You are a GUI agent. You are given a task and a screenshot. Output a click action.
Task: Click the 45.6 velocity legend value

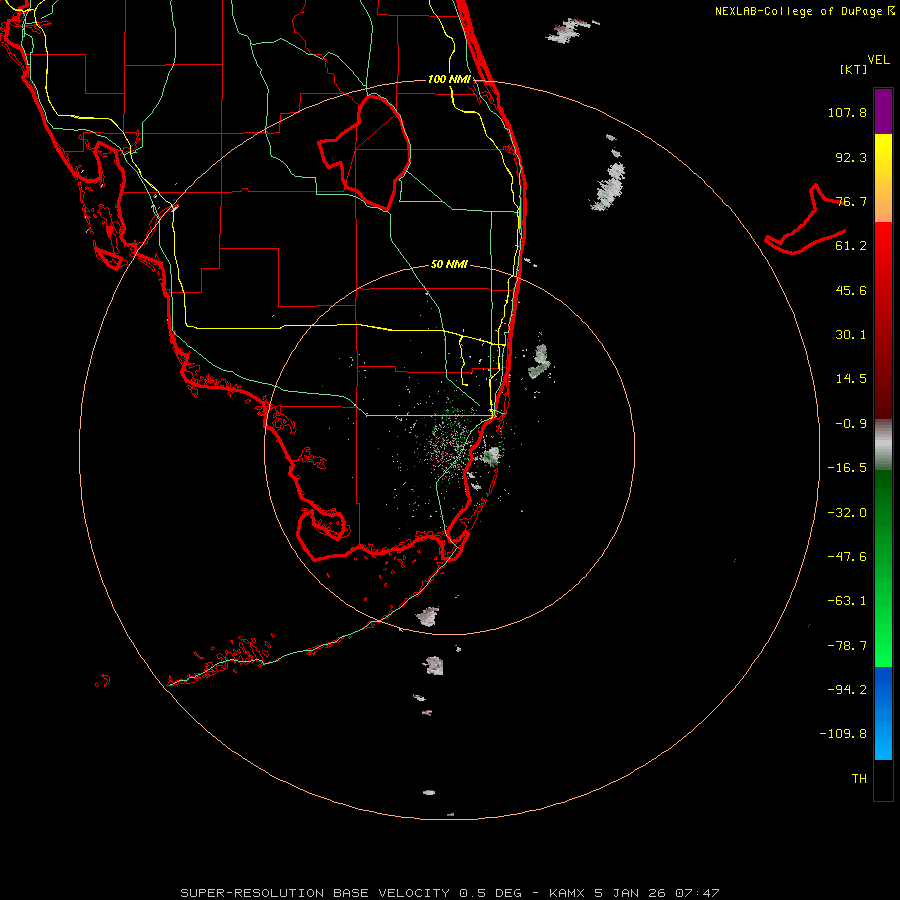click(x=851, y=290)
